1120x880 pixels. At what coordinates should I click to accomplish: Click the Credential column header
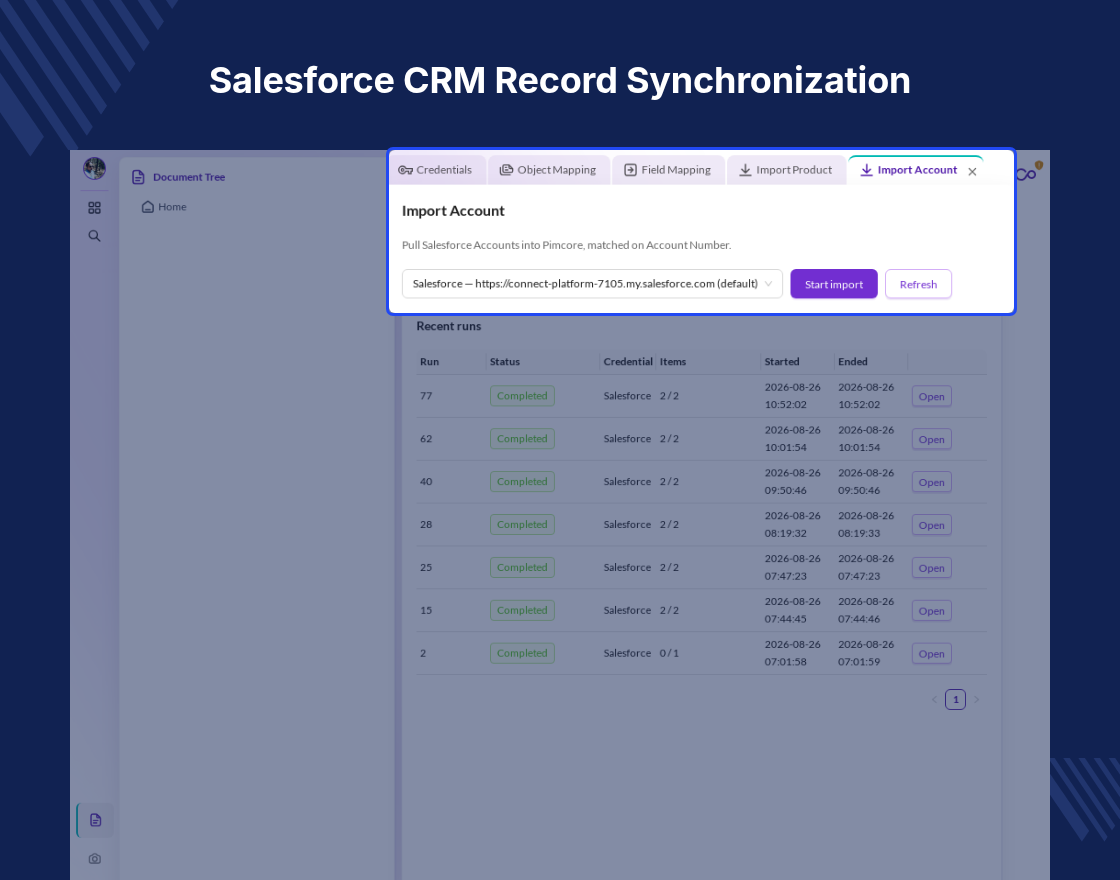(x=628, y=361)
